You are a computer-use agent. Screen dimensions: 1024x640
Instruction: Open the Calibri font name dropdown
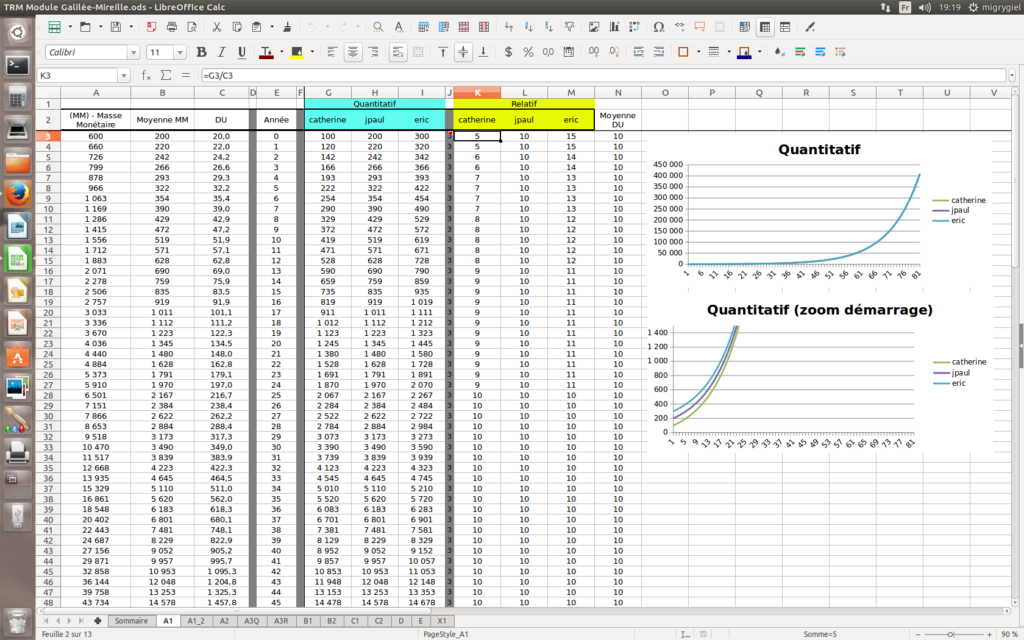pyautogui.click(x=133, y=52)
